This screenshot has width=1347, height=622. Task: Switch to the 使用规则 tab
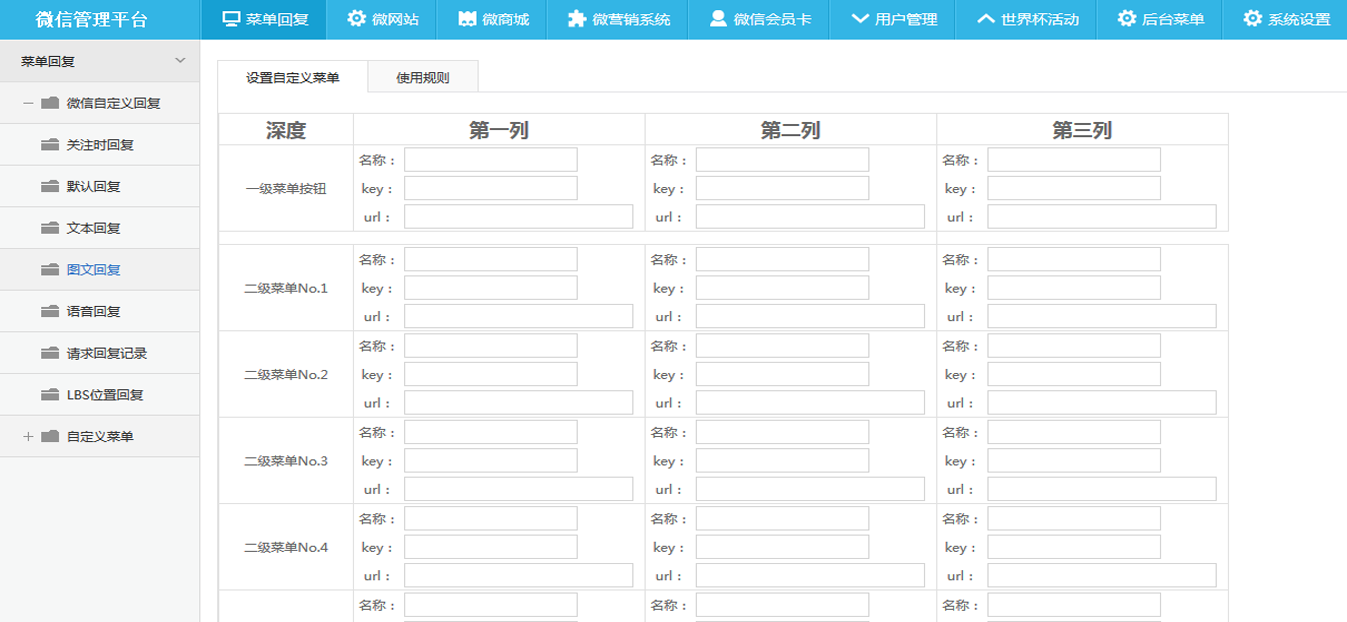pyautogui.click(x=422, y=78)
